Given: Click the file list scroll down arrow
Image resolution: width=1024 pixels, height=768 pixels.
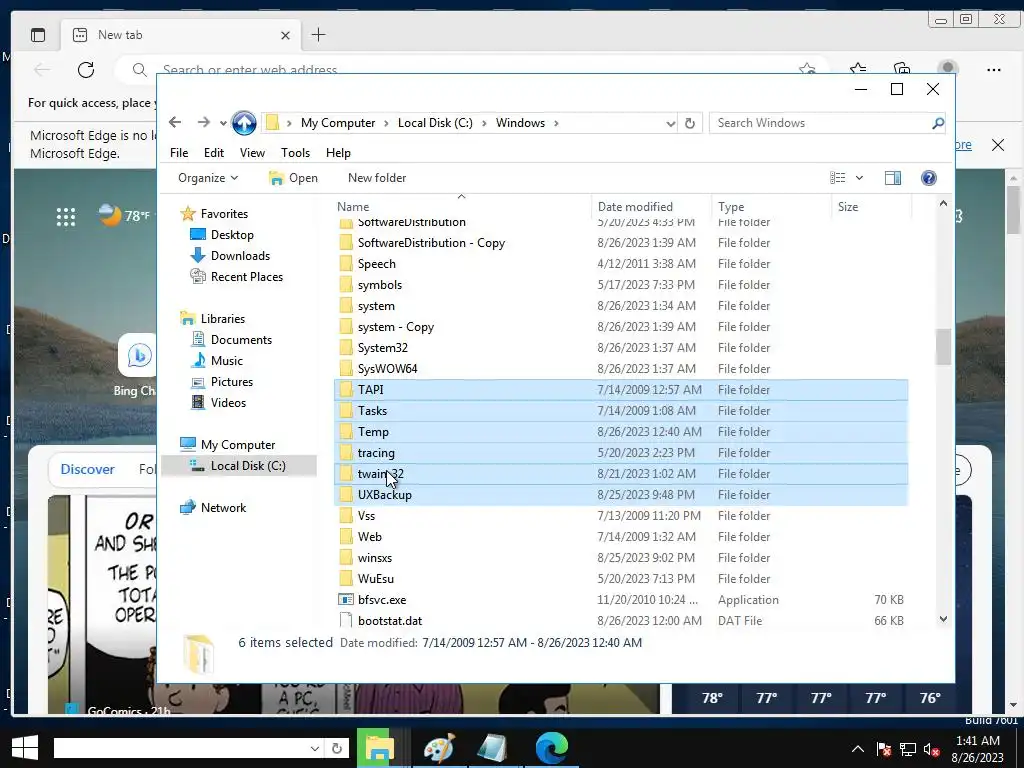Looking at the screenshot, I should click(x=943, y=618).
